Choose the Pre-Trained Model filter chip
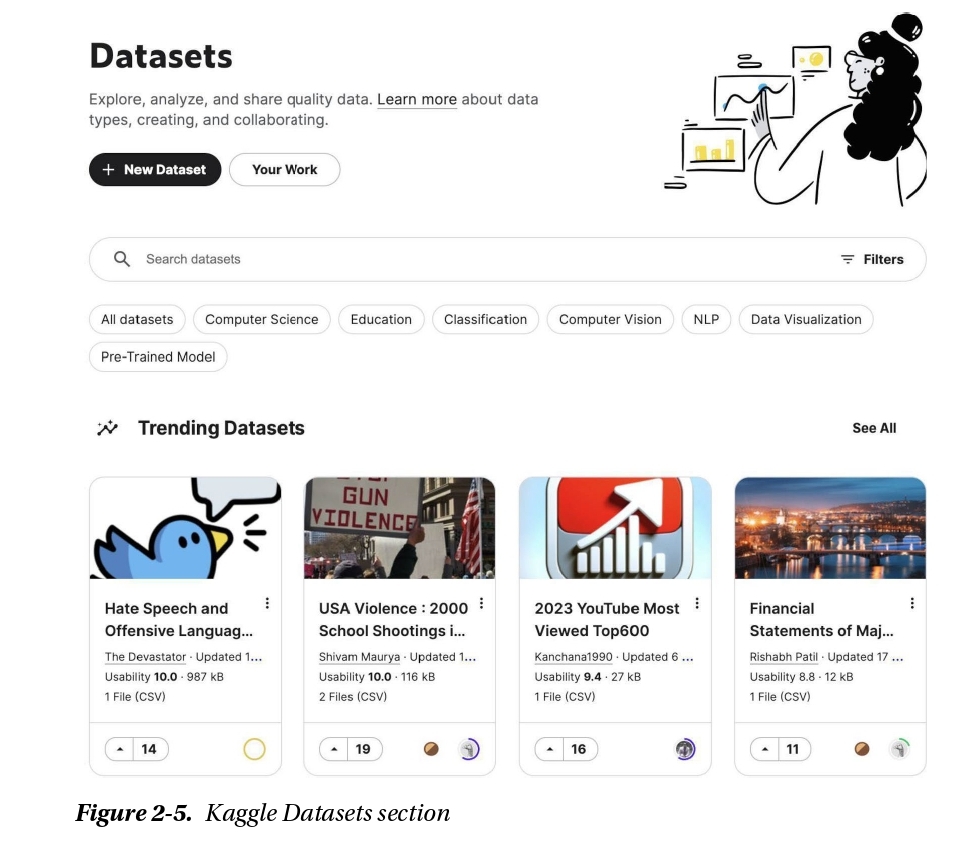This screenshot has width=975, height=844. click(x=158, y=357)
